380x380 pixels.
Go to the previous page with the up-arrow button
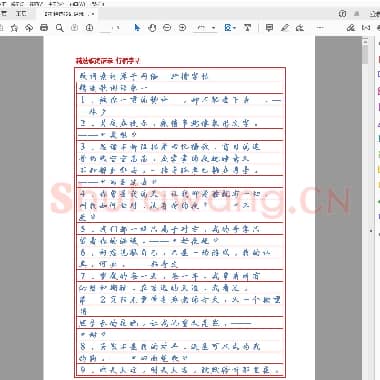click(74, 28)
